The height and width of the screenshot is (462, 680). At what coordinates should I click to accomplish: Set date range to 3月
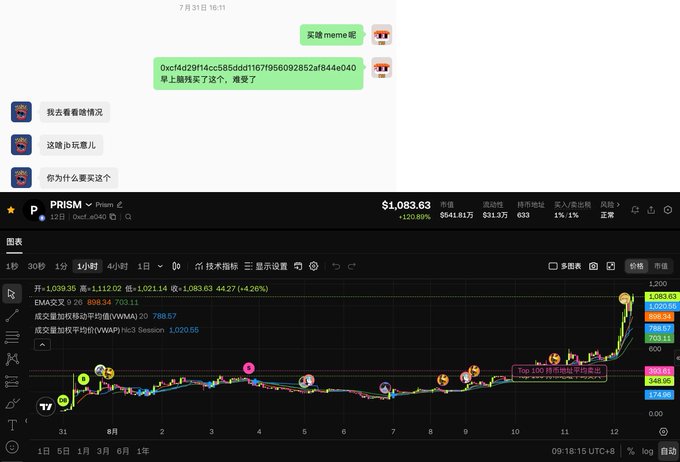(103, 451)
